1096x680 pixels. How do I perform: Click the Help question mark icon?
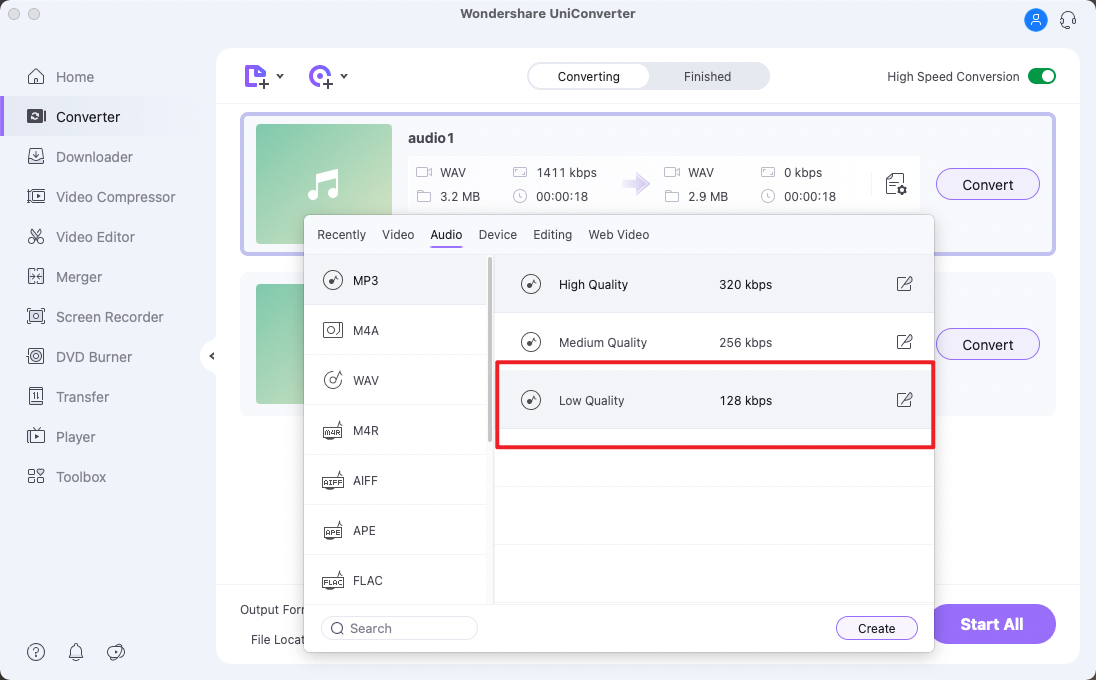click(36, 652)
